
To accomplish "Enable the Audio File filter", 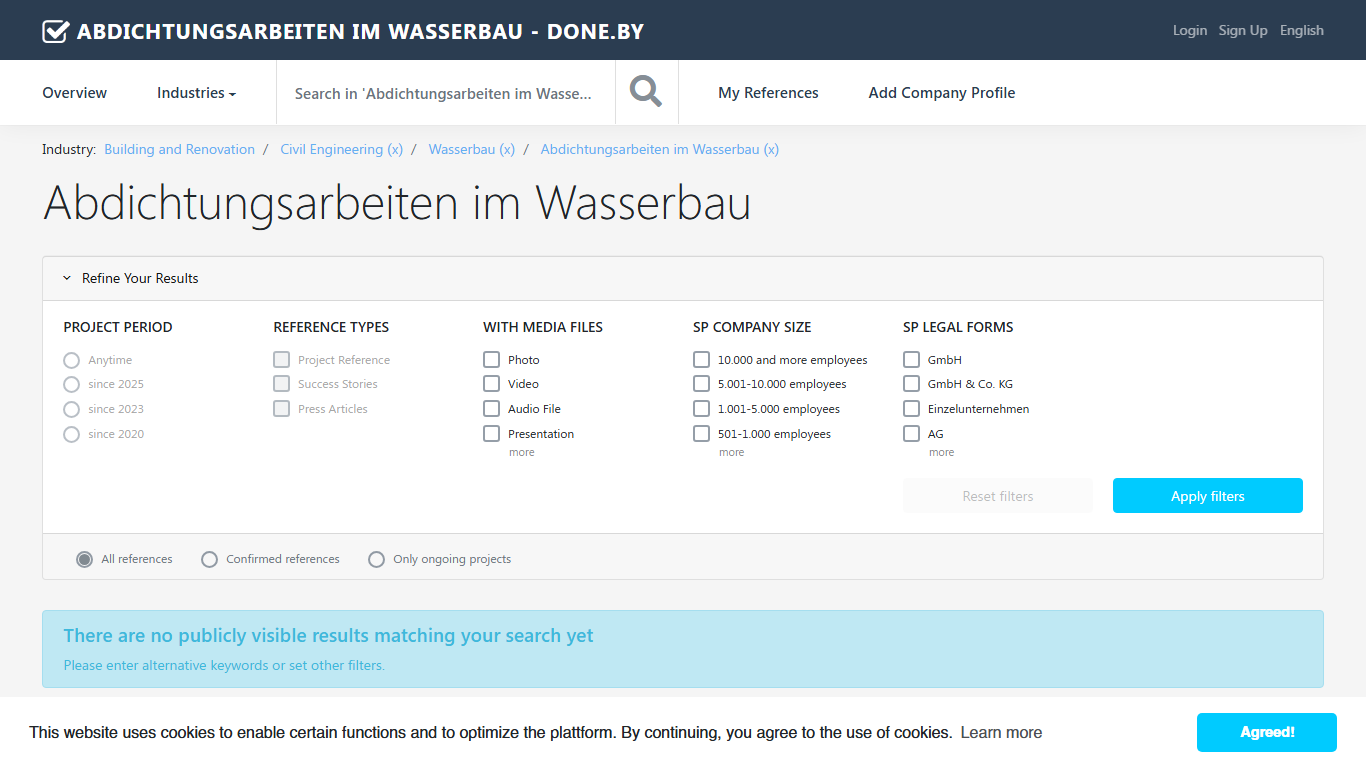I will [x=492, y=408].
